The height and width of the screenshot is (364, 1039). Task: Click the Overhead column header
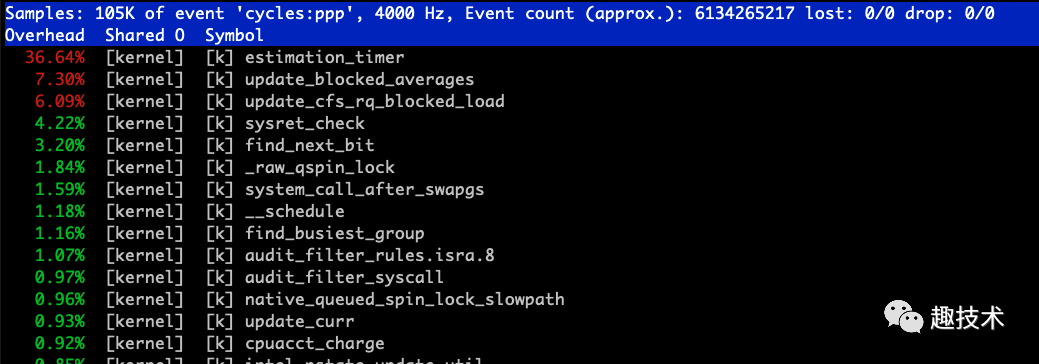click(45, 35)
